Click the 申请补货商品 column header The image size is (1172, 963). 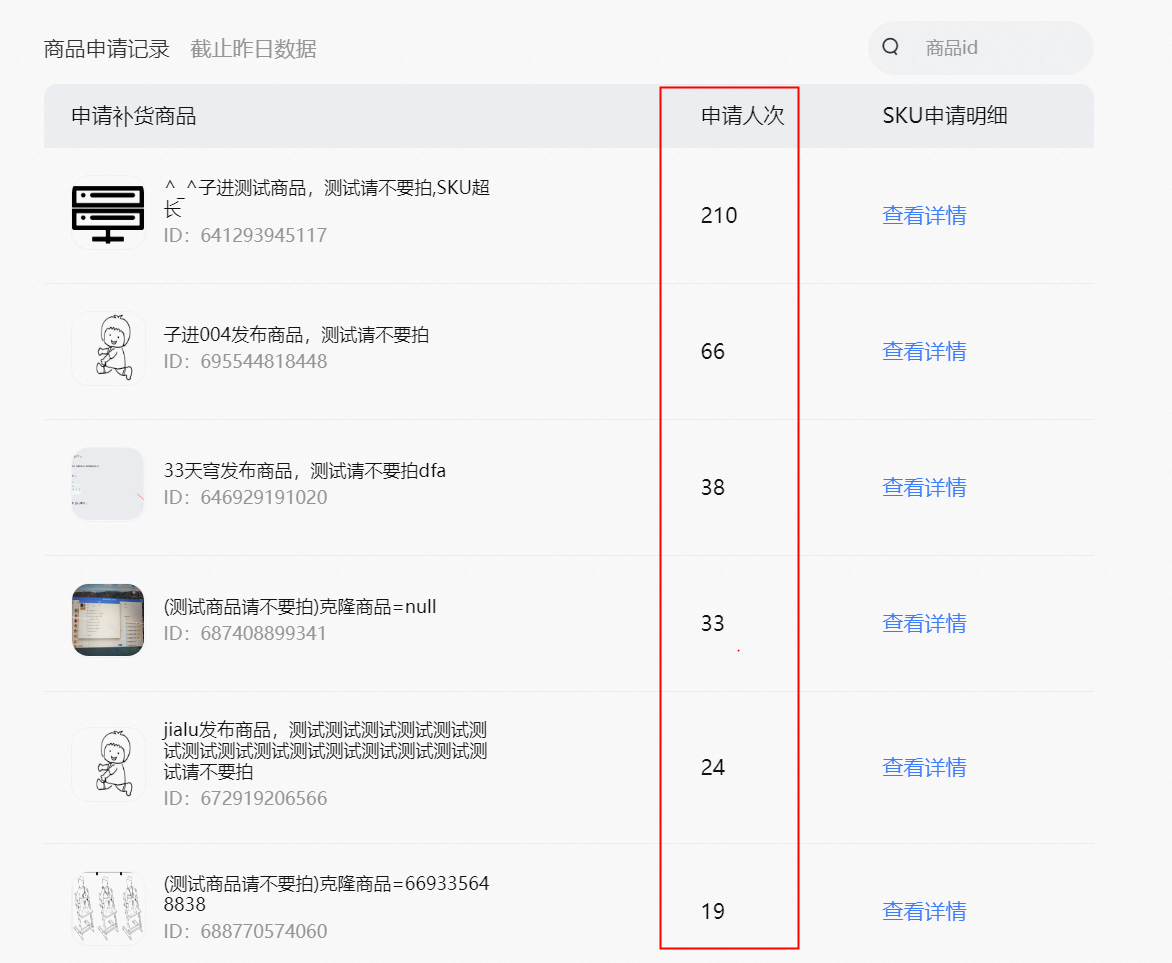pos(134,116)
